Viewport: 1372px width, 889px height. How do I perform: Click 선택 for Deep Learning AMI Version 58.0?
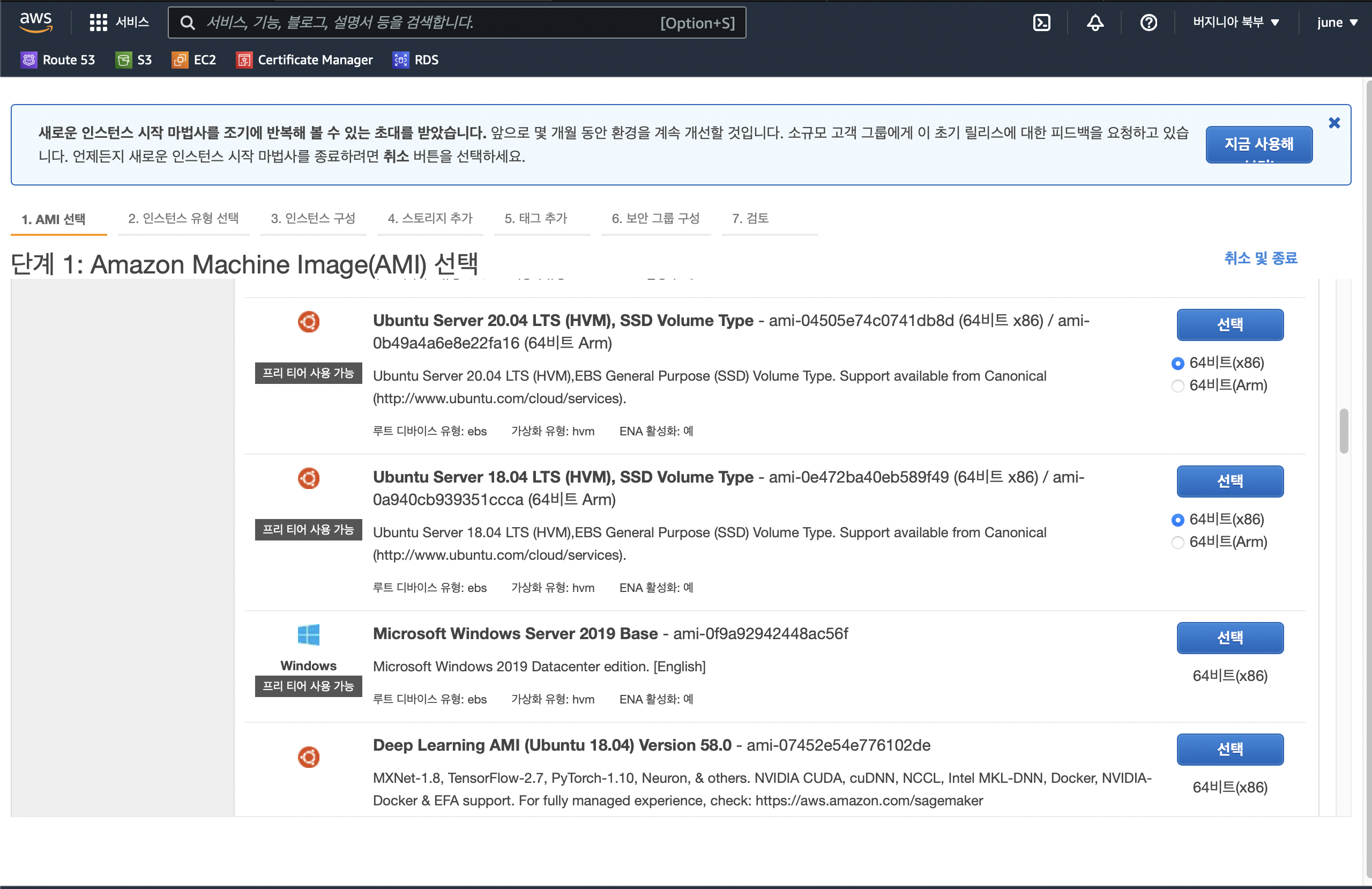tap(1230, 749)
